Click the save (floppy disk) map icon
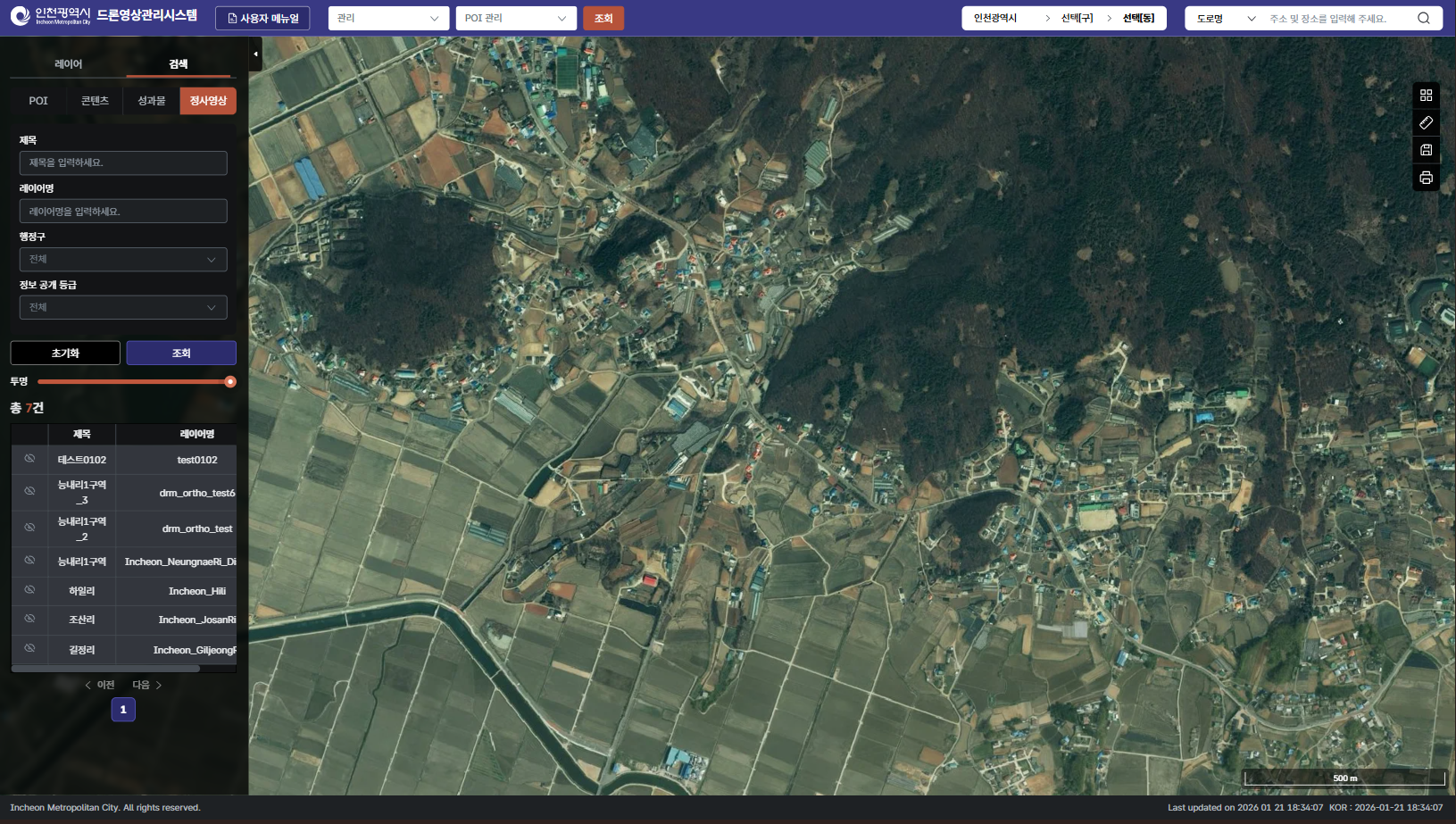Image resolution: width=1456 pixels, height=824 pixels. (x=1426, y=150)
